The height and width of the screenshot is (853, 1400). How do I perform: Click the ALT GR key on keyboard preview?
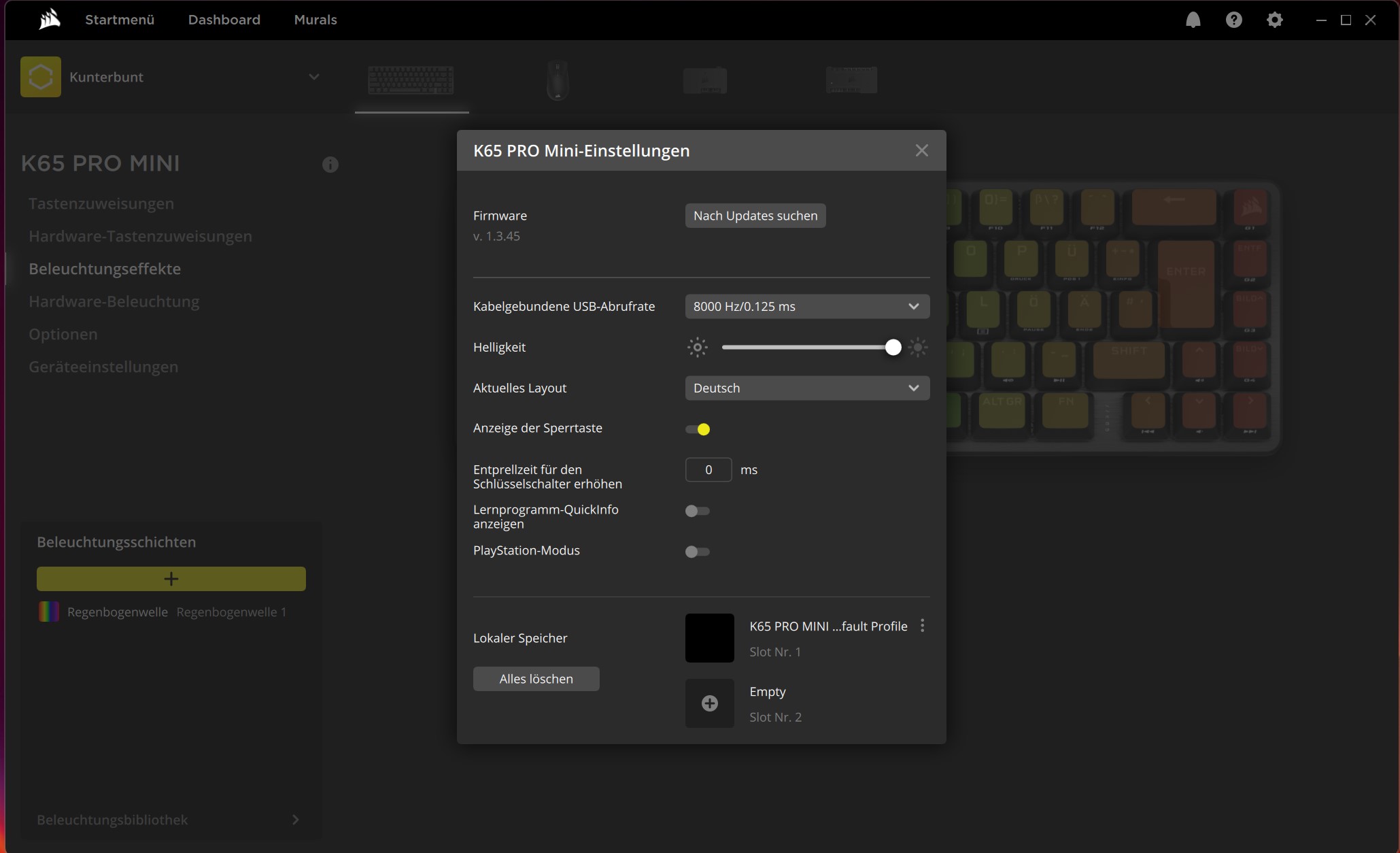[x=1002, y=410]
